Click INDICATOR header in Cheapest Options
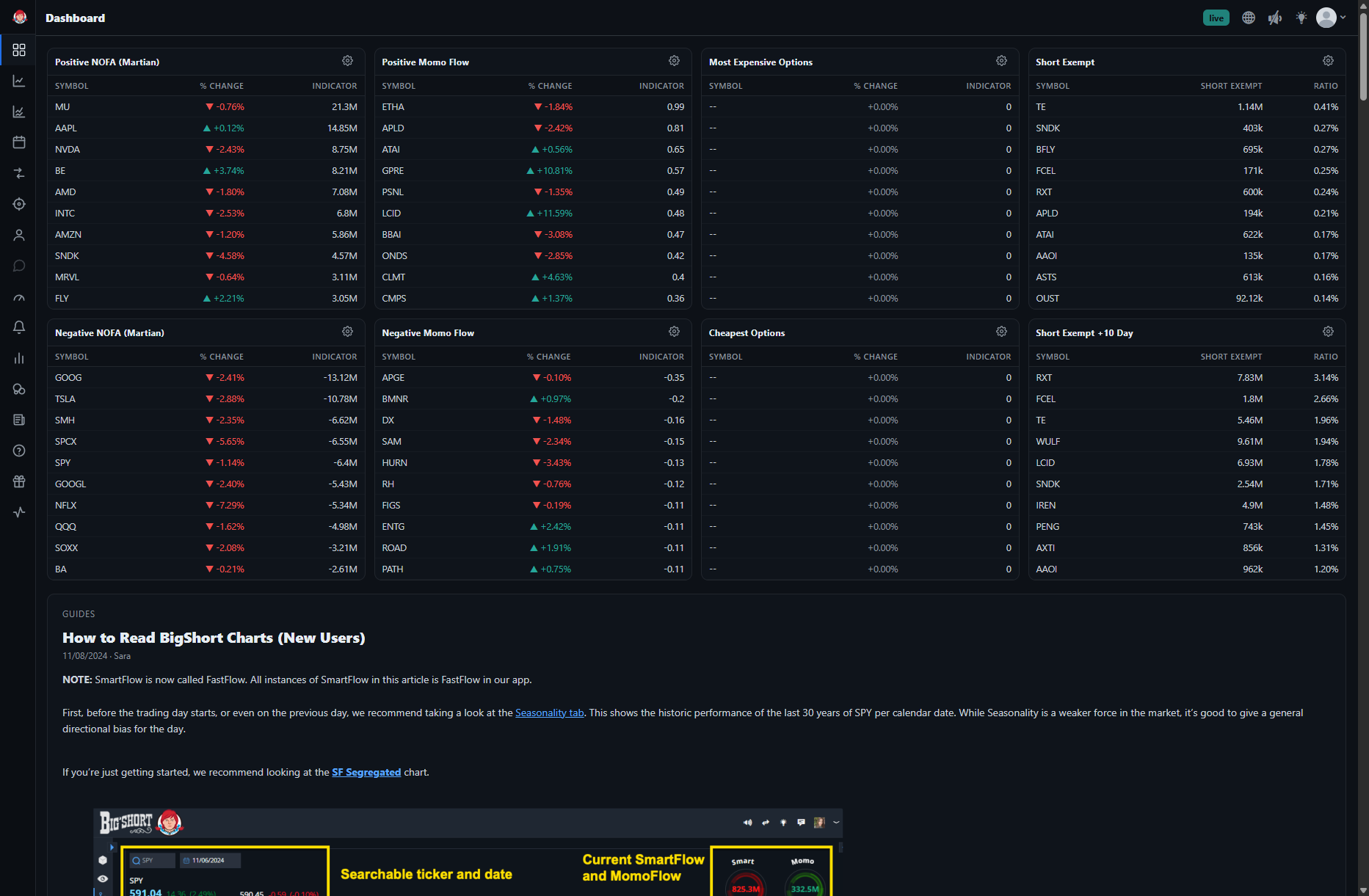Viewport: 1369px width, 896px height. click(x=988, y=357)
